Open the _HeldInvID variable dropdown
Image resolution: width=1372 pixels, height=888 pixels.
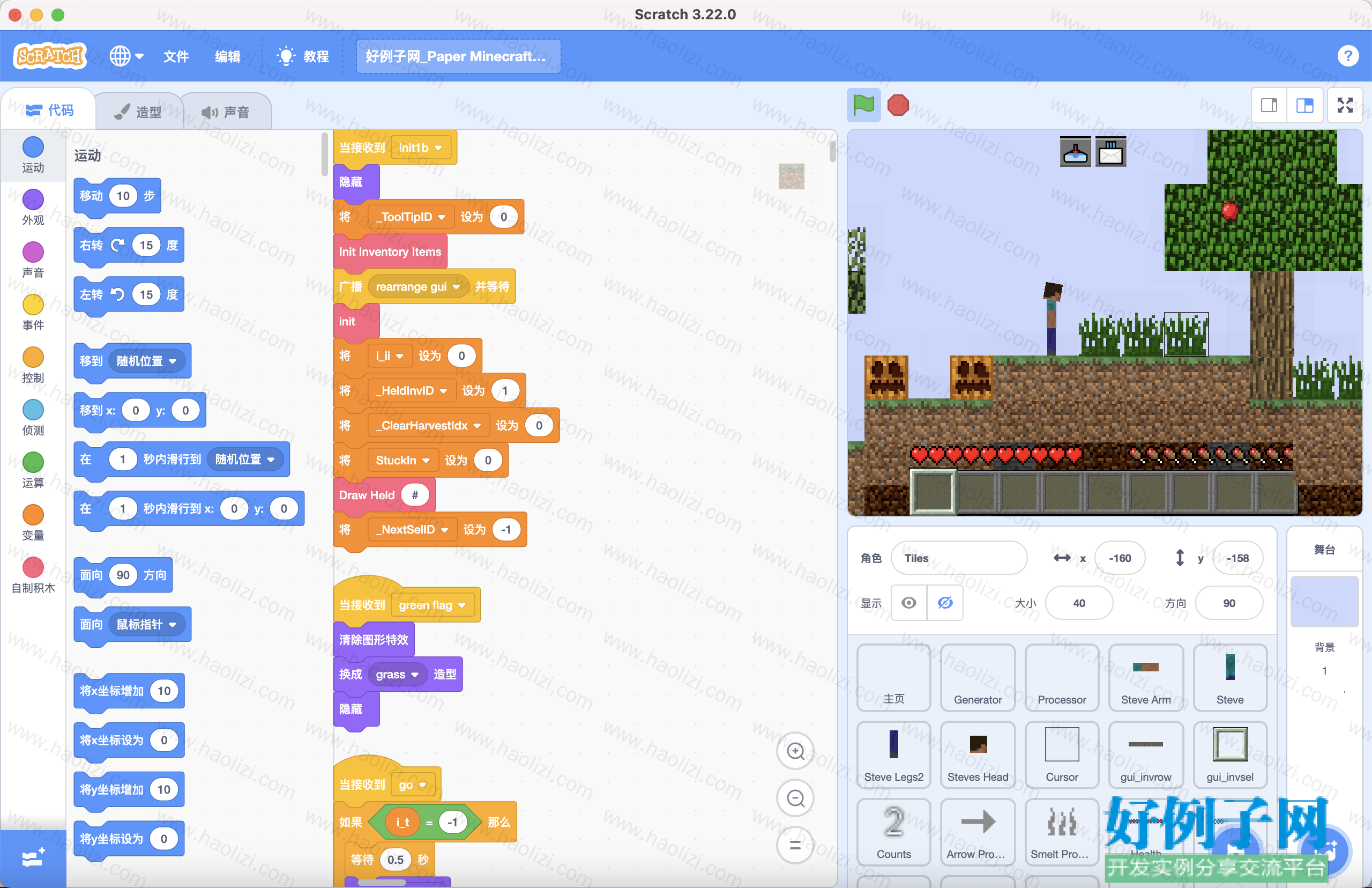[x=412, y=390]
